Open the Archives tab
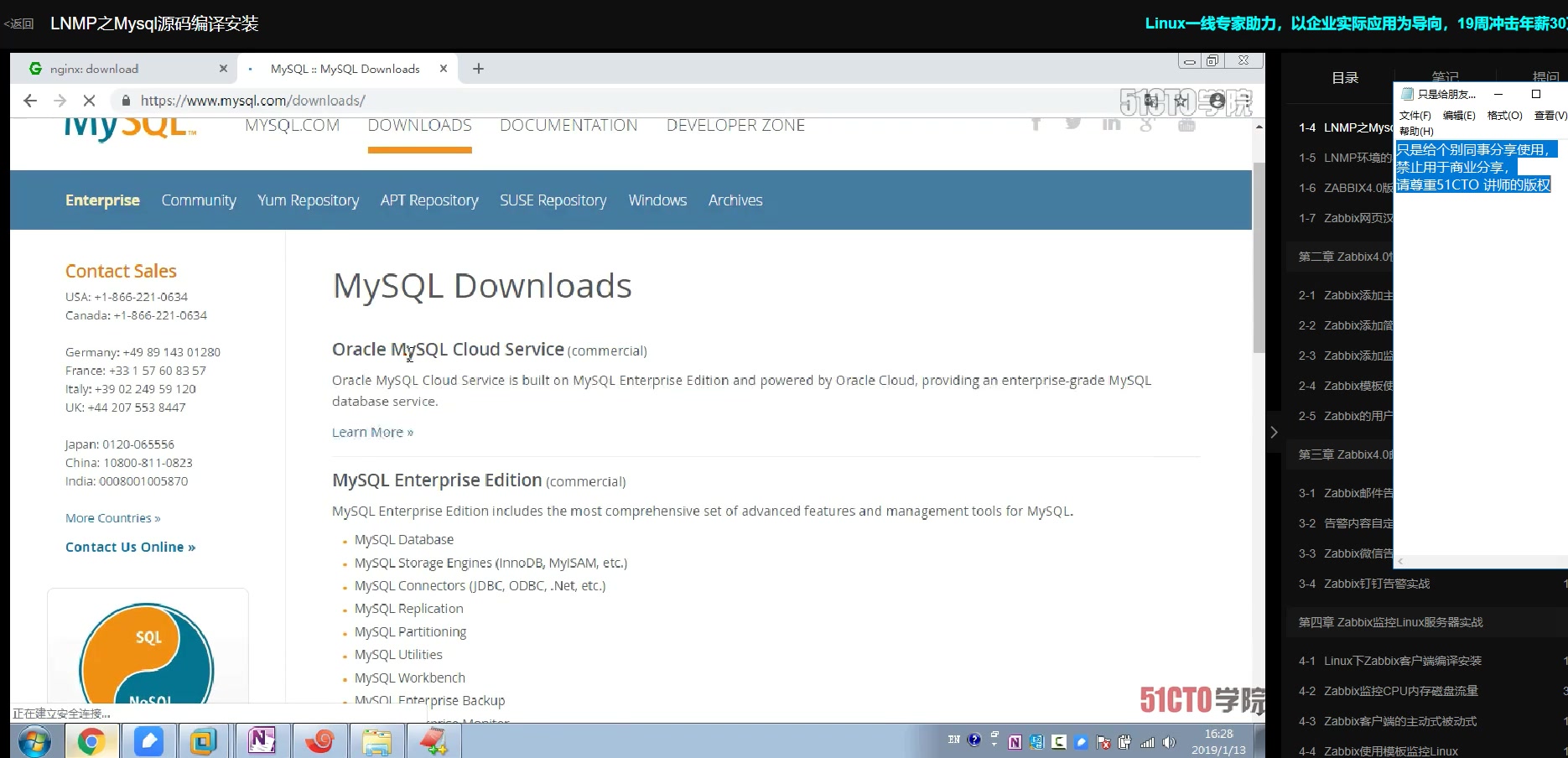1568x758 pixels. [x=735, y=200]
